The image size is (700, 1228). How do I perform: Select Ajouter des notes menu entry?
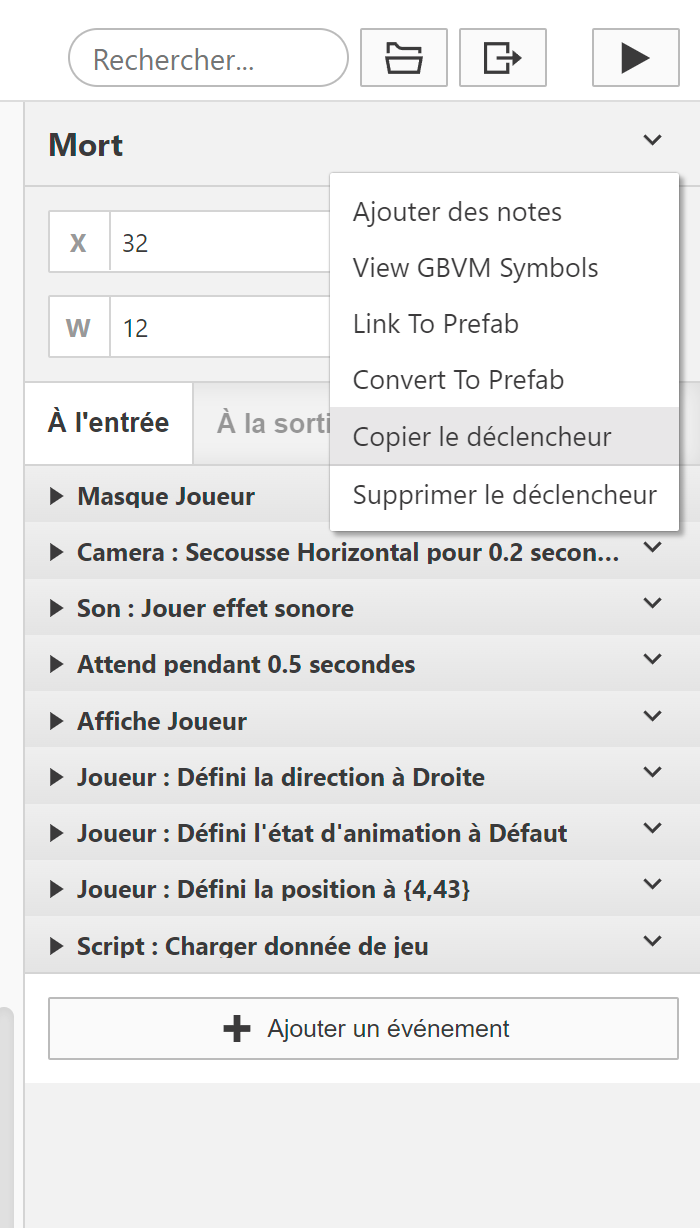[457, 212]
